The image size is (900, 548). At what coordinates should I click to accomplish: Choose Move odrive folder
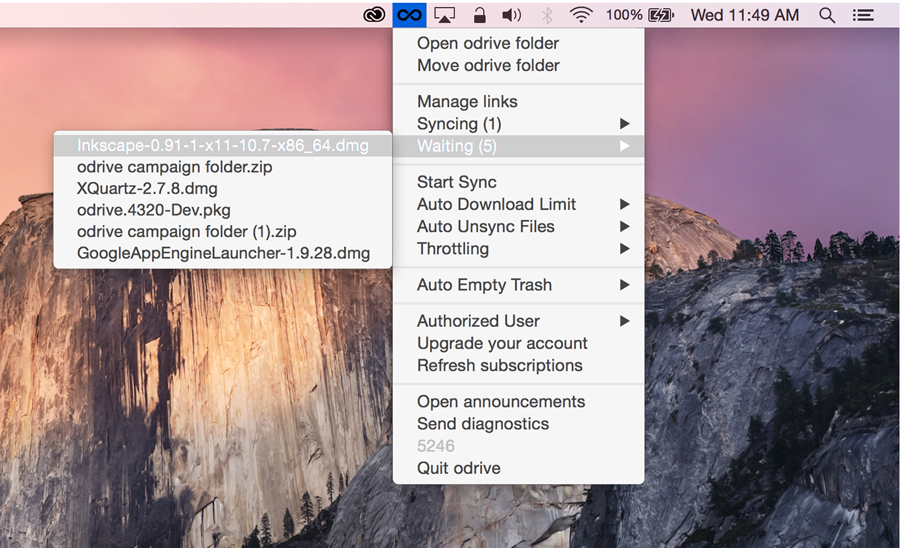518,65
